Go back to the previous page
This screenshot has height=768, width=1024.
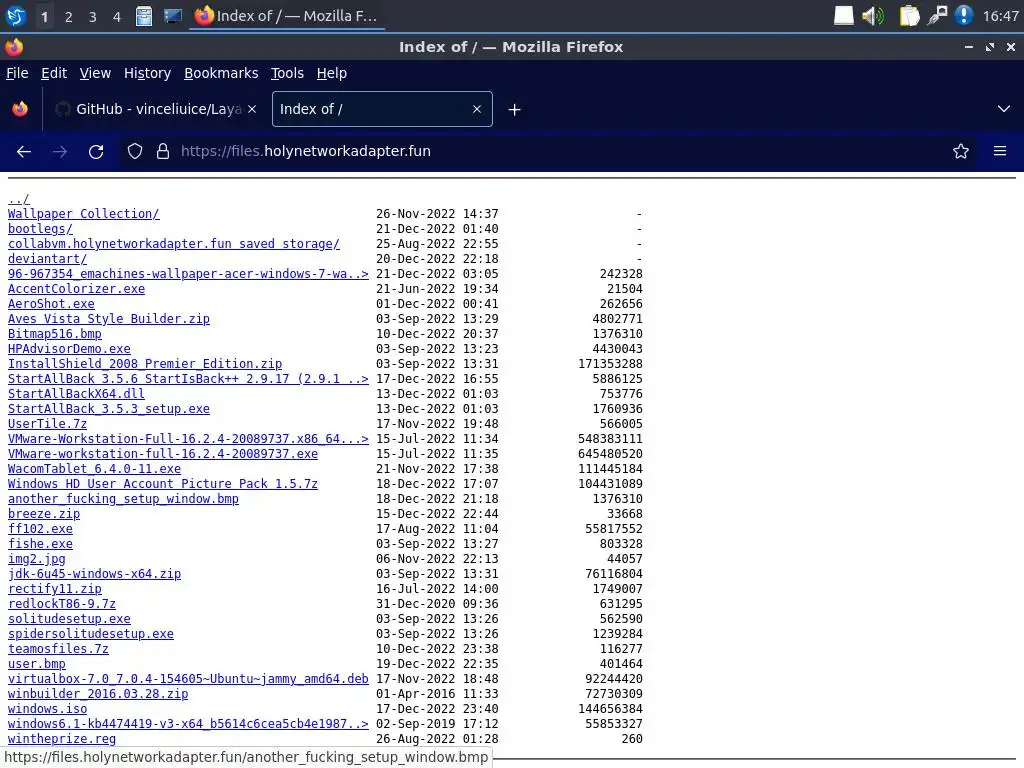[x=24, y=152]
